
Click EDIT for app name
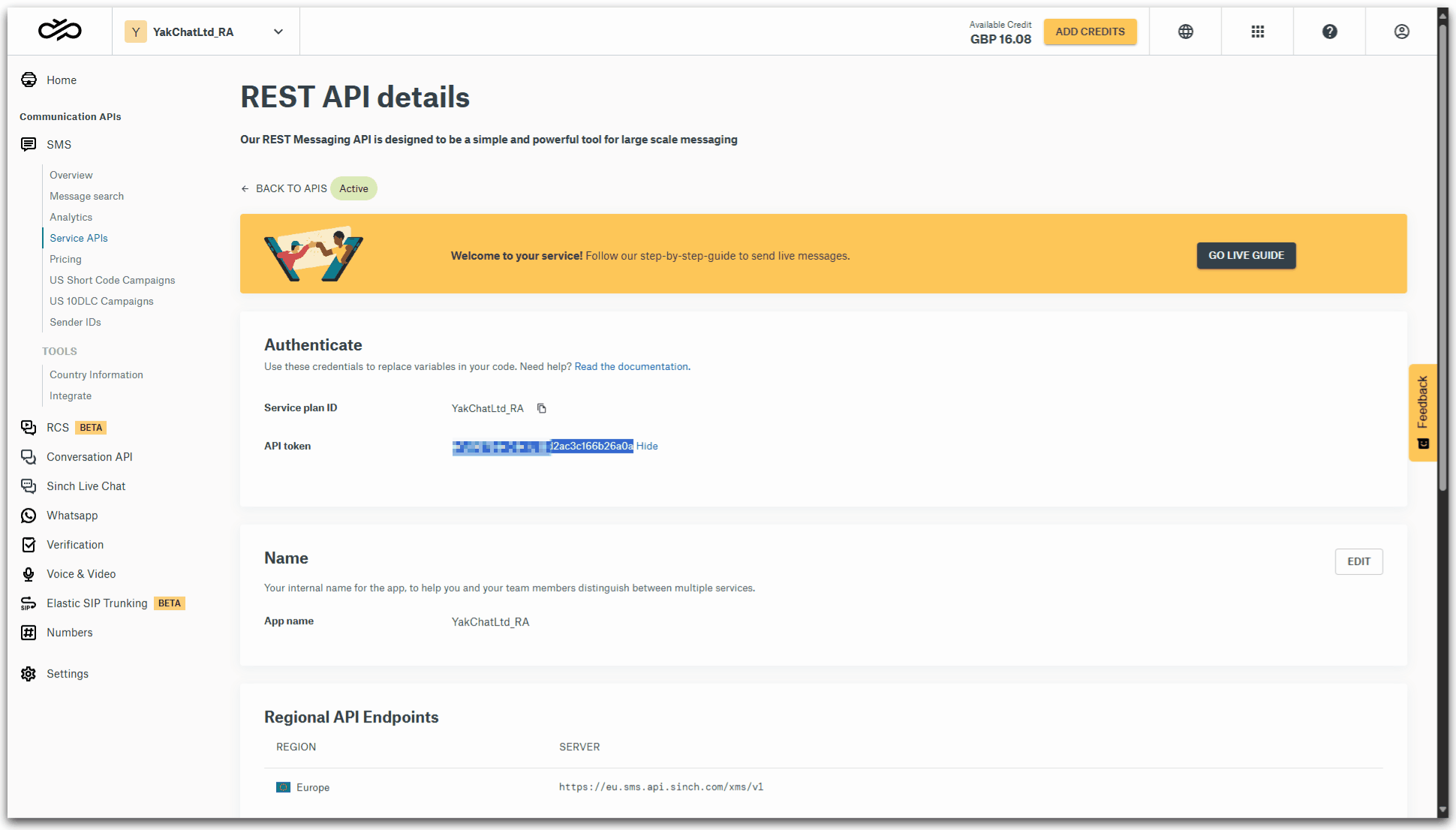tap(1358, 561)
